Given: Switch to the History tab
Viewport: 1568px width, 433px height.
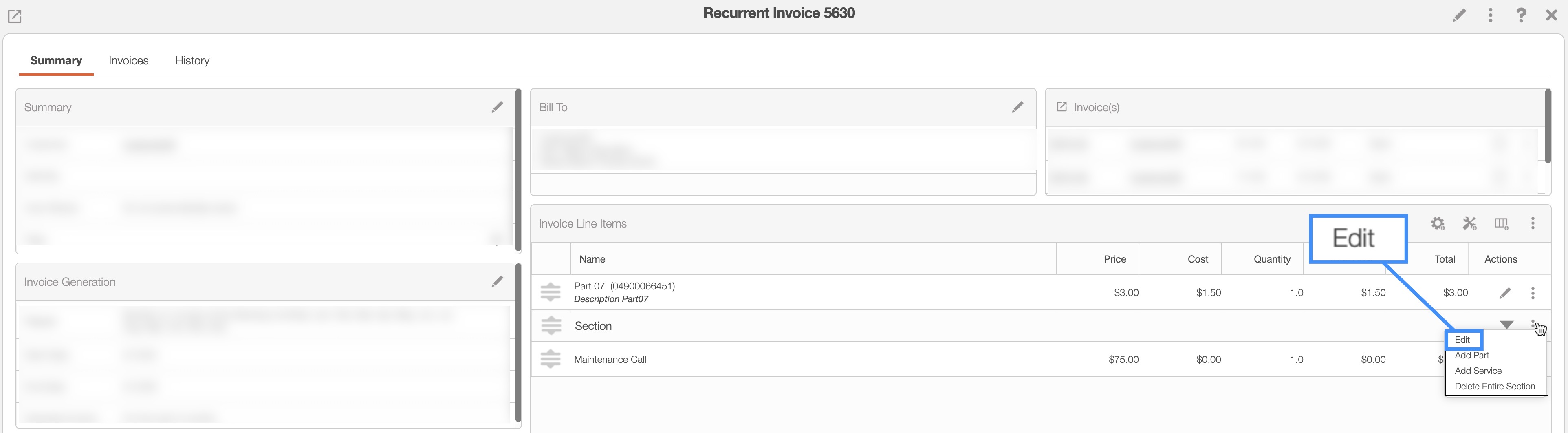Looking at the screenshot, I should coord(192,60).
